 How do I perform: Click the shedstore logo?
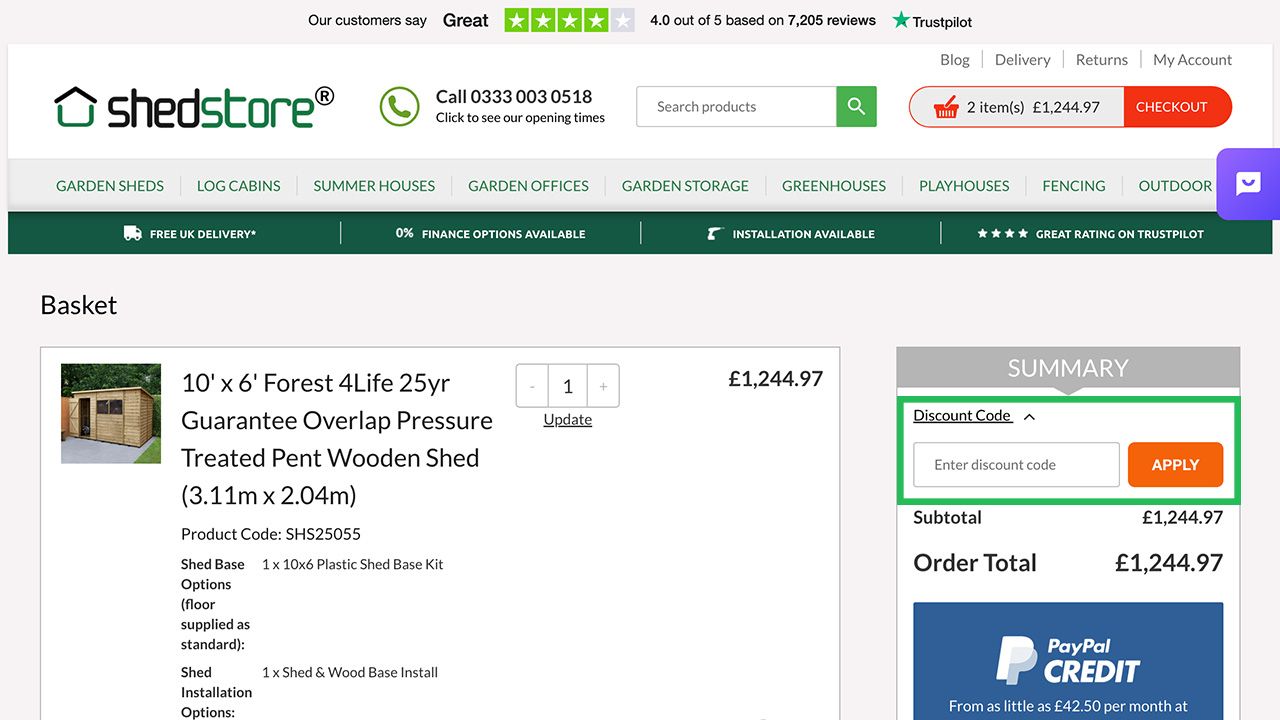(x=194, y=107)
